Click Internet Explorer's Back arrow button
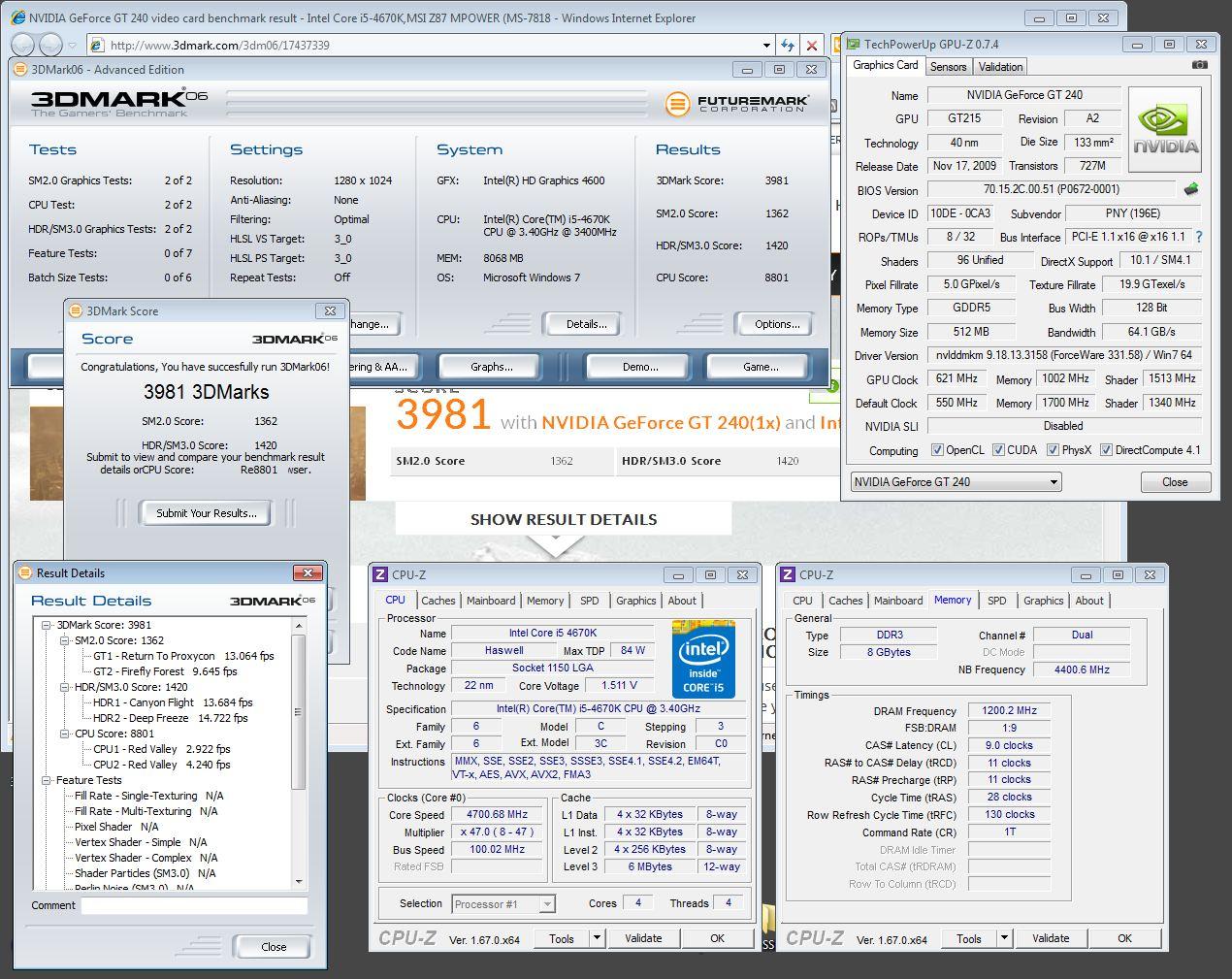1232x979 pixels. 23,45
